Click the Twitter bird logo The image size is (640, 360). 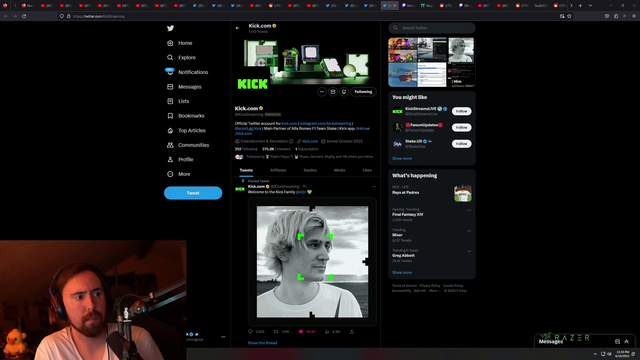coord(170,28)
